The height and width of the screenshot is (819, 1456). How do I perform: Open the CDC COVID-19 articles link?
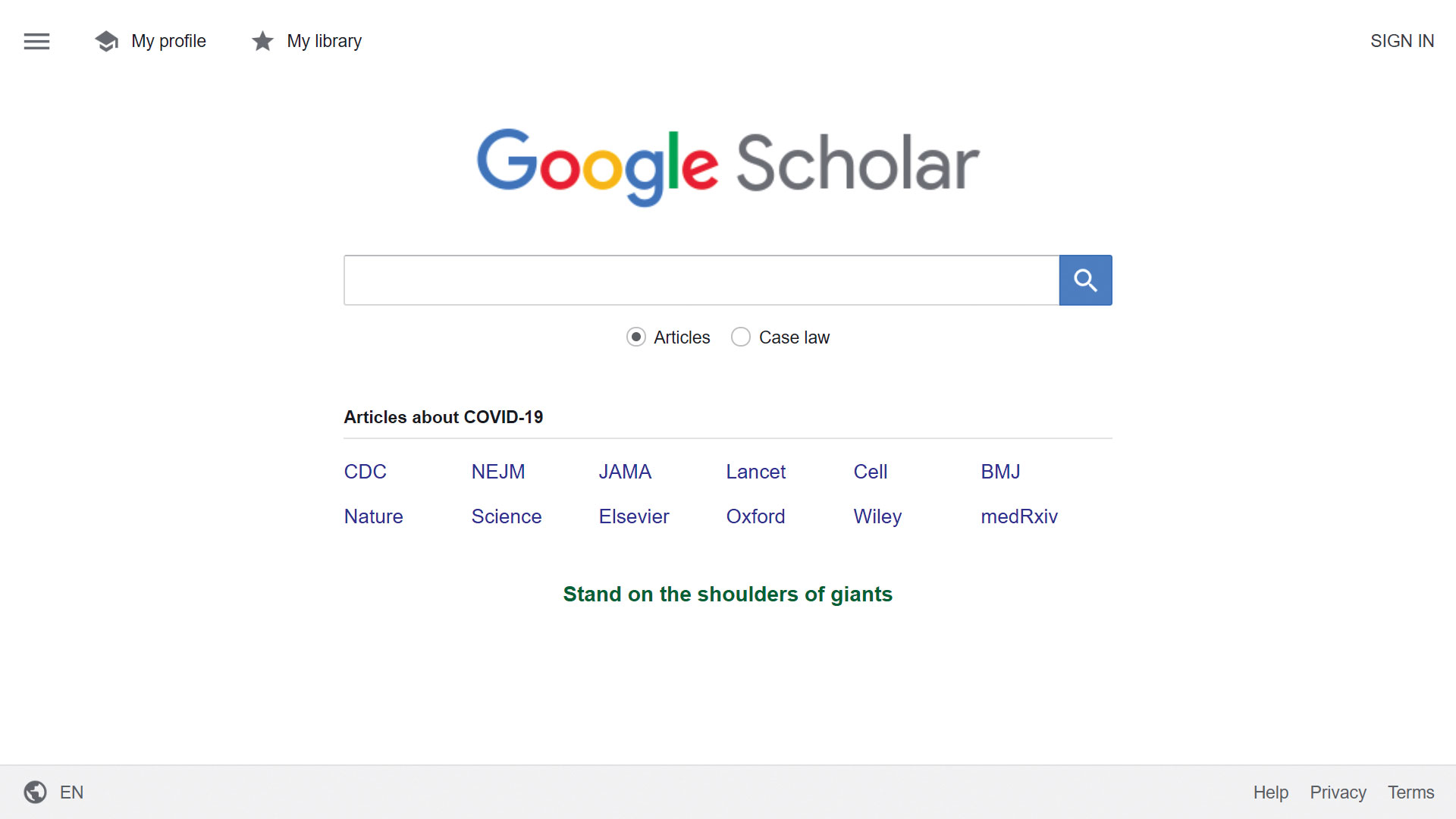pos(365,472)
